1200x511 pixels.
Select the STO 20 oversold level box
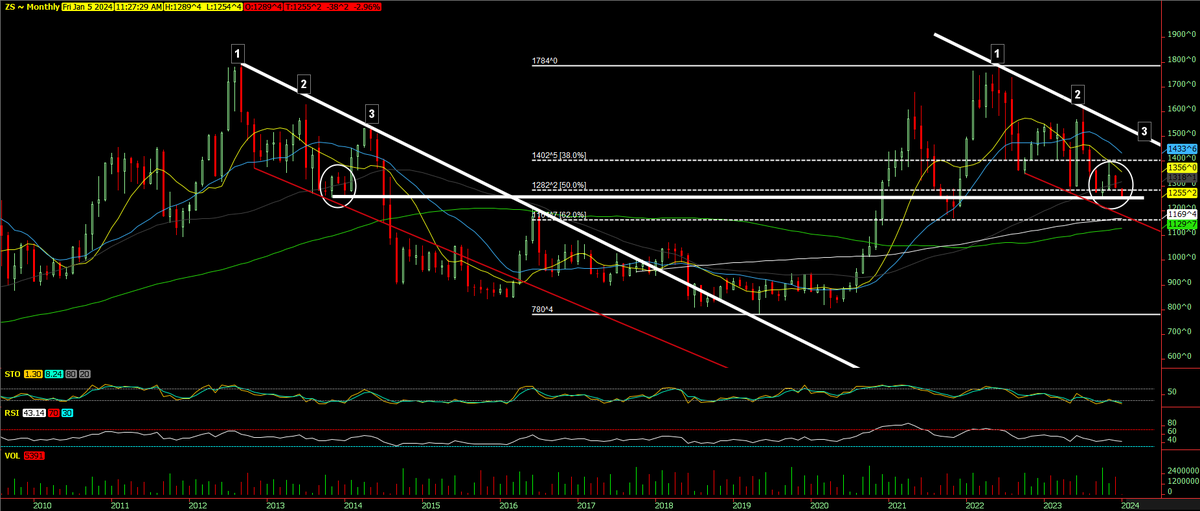85,374
